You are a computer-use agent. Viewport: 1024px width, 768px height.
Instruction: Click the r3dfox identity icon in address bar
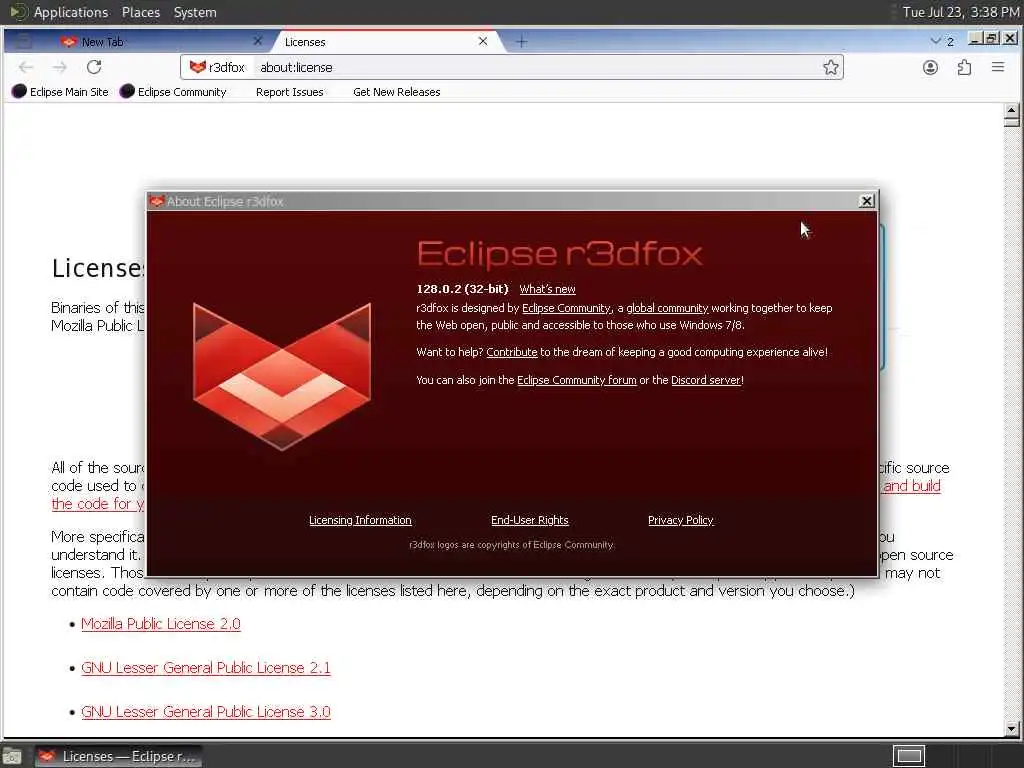[217, 67]
